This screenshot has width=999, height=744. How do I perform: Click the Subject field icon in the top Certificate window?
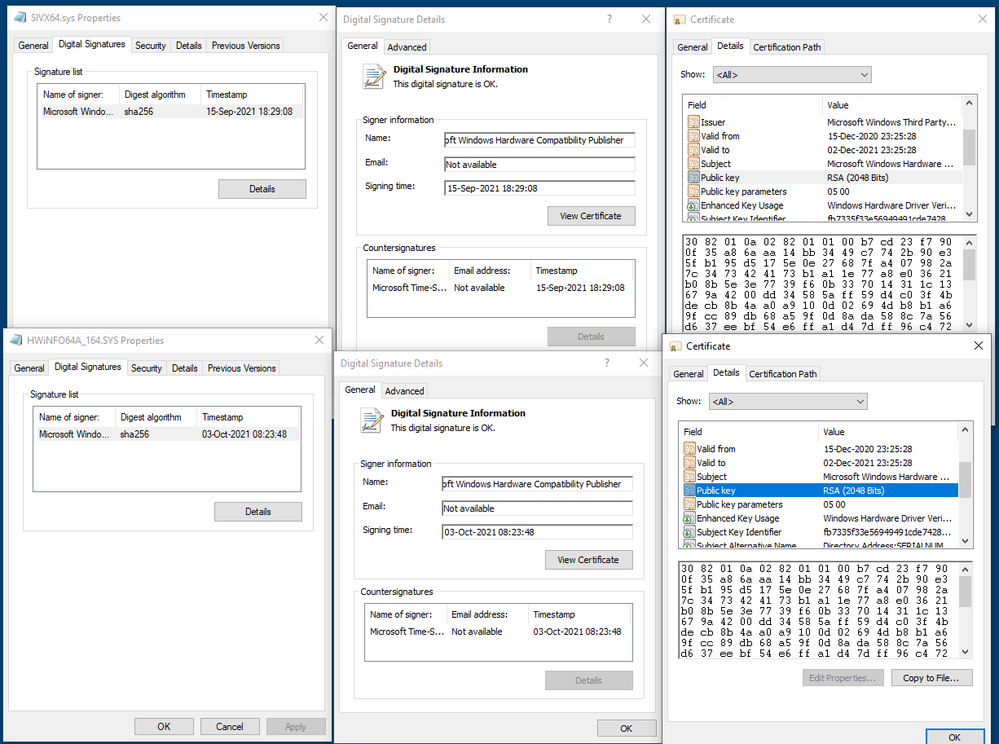(x=693, y=164)
